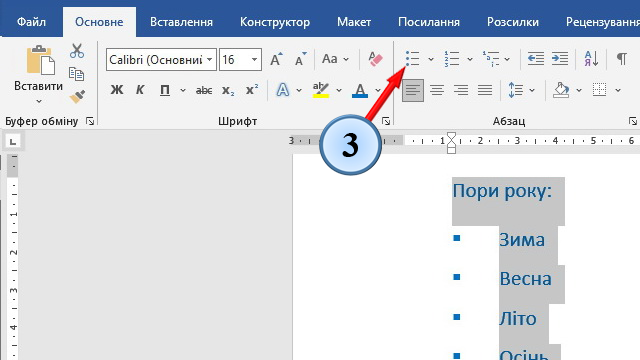Switch to the Посилання tab

429,22
